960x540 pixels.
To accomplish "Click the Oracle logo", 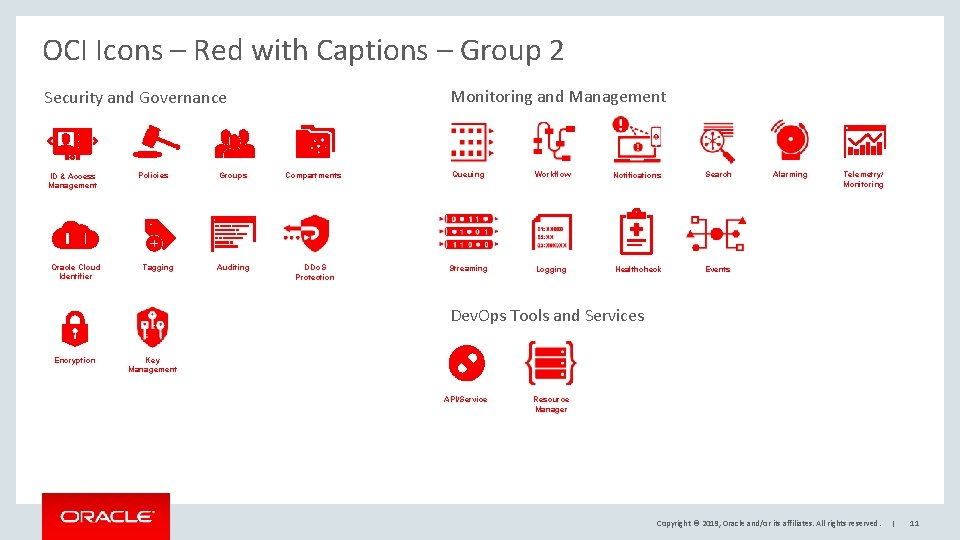I will coord(106,516).
